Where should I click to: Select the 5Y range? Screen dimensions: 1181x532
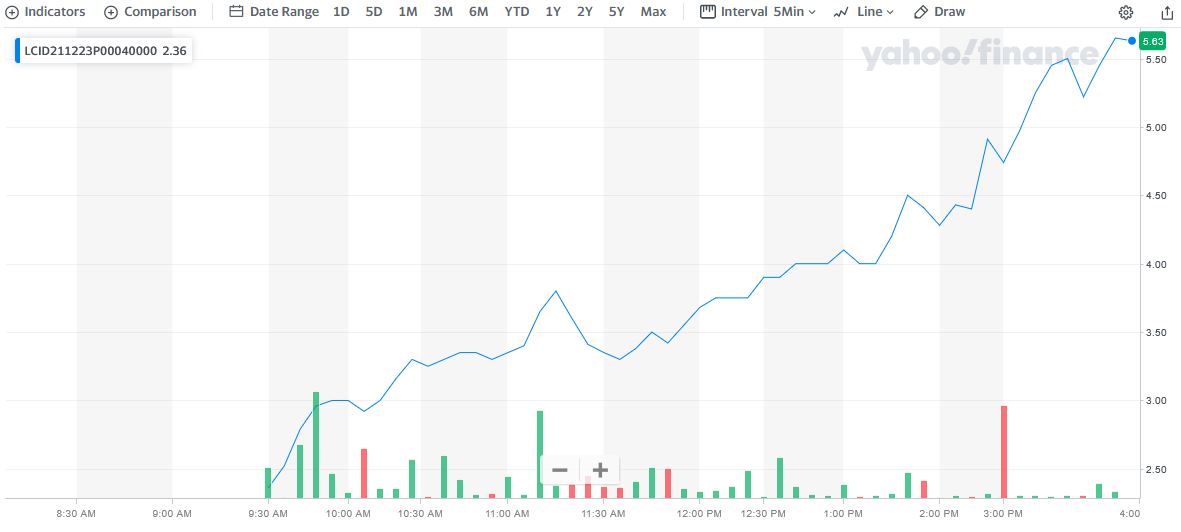coord(616,12)
